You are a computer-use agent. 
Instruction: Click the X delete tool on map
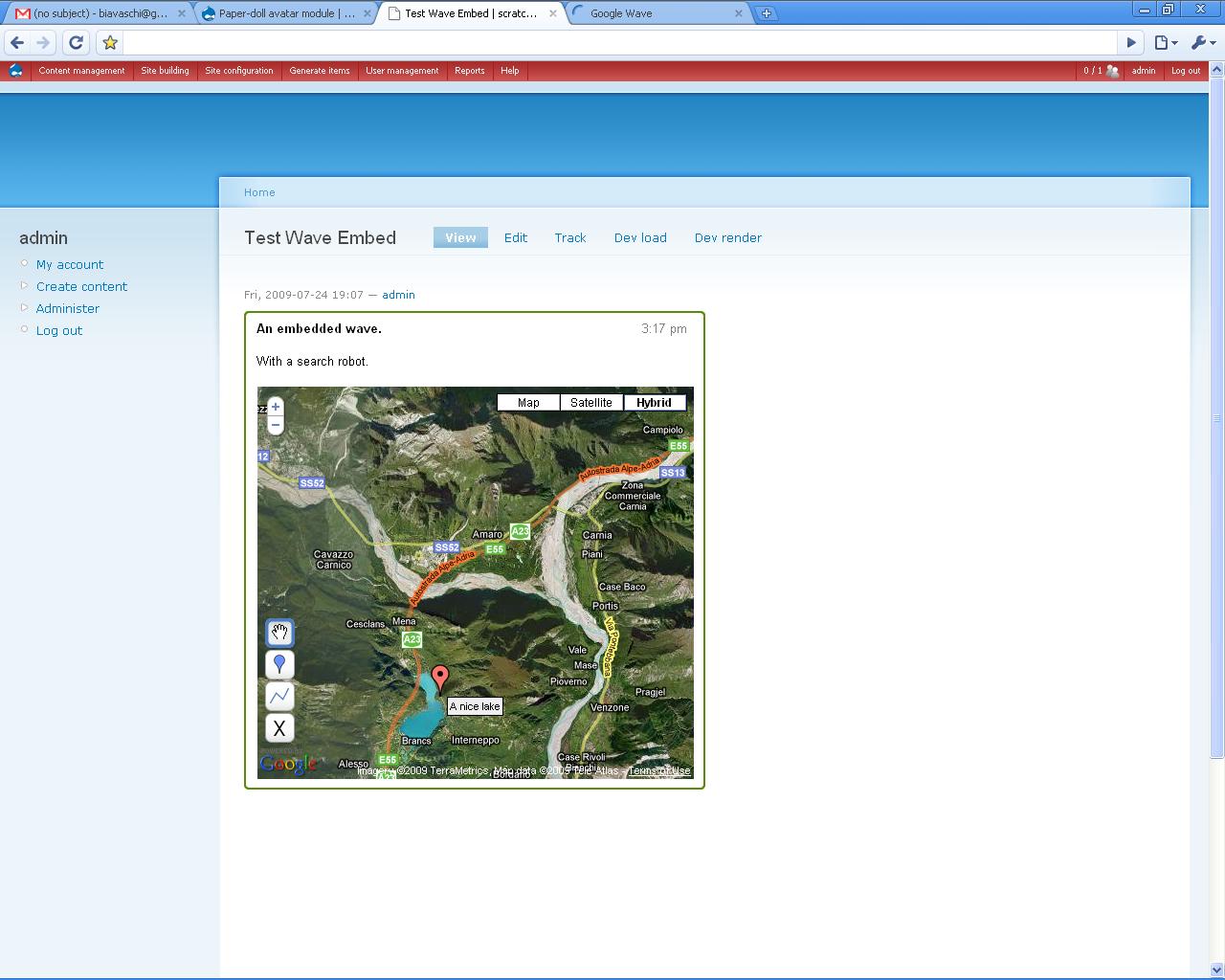tap(279, 728)
